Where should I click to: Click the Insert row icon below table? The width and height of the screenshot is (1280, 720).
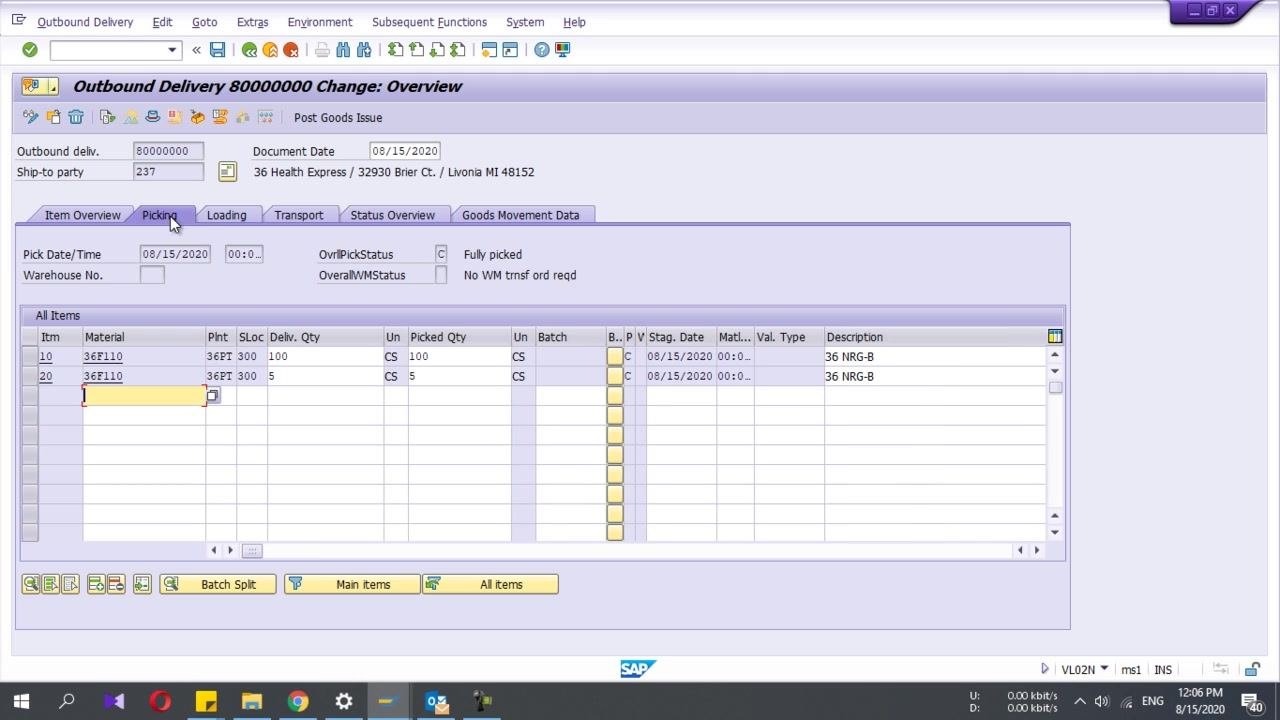[x=96, y=584]
